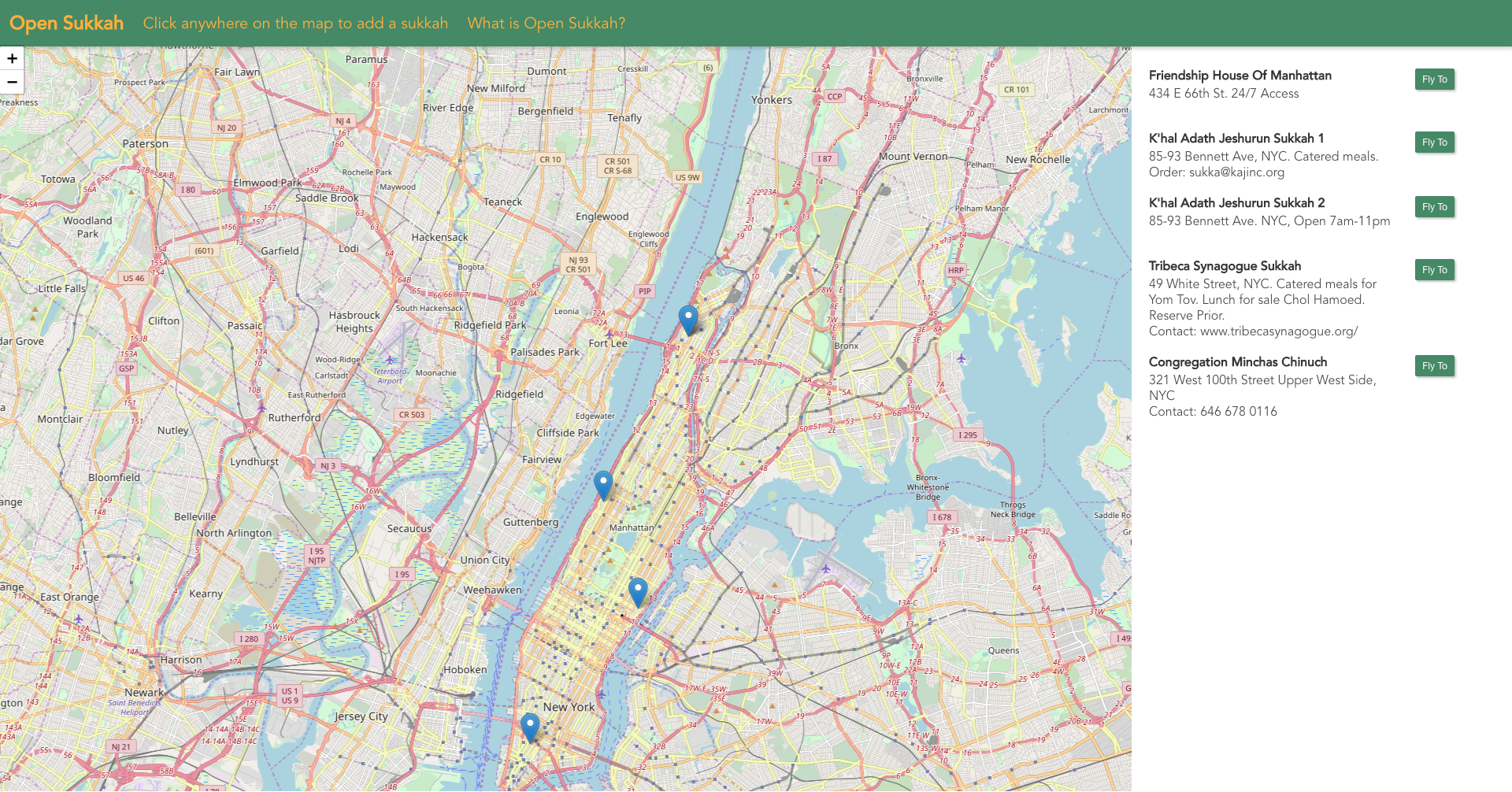Click the GSP highway shield near Clifton

(x=126, y=368)
